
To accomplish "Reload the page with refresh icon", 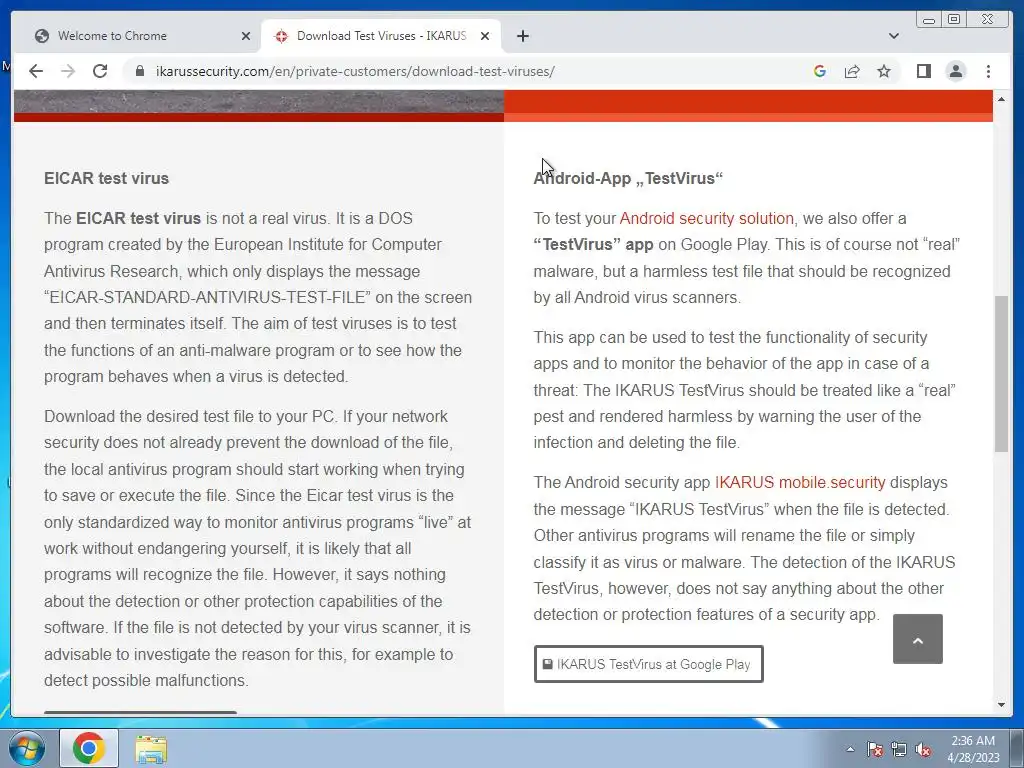I will (100, 71).
